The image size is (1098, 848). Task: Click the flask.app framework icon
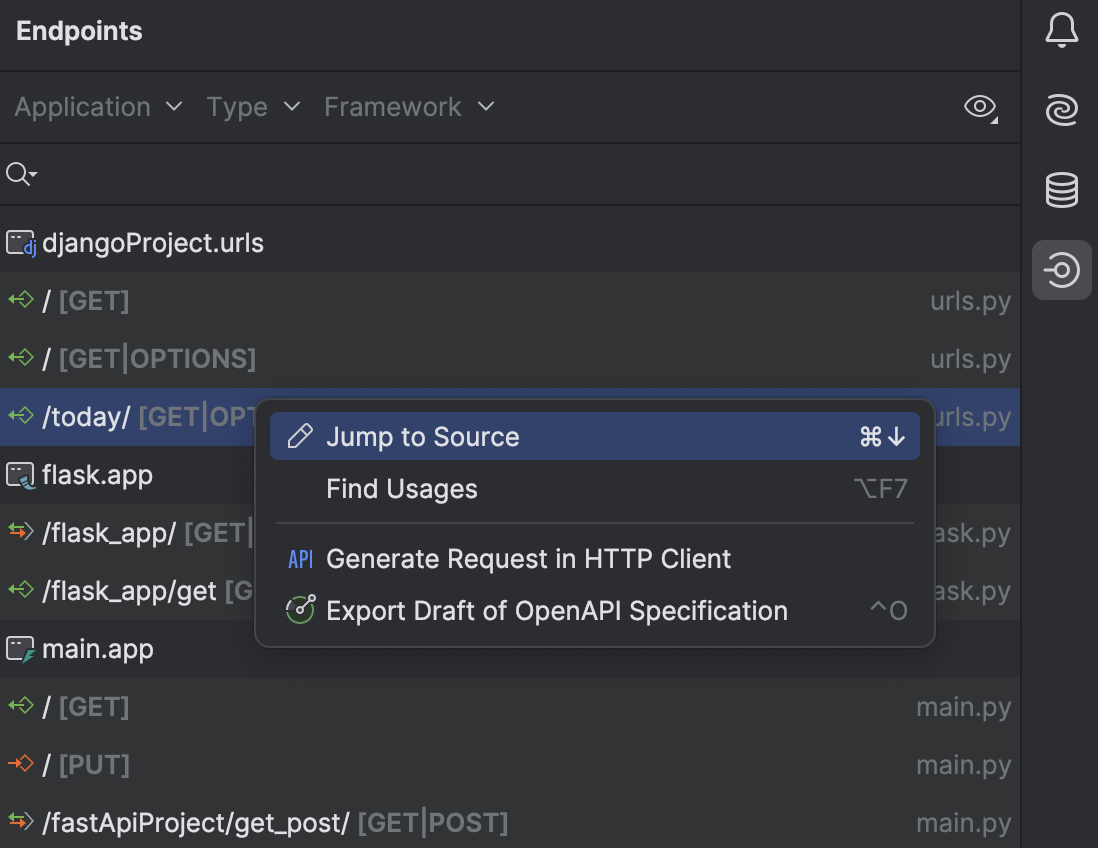21,475
